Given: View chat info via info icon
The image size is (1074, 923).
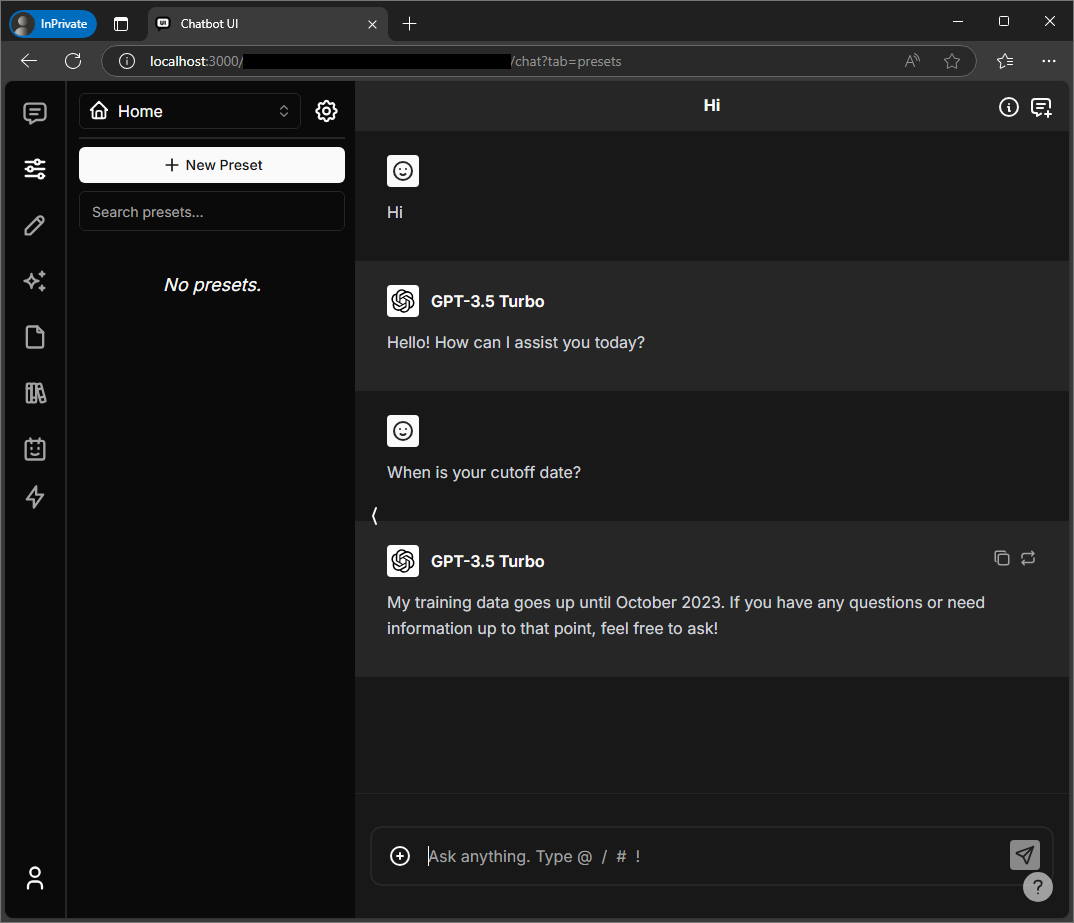Looking at the screenshot, I should click(x=1008, y=107).
